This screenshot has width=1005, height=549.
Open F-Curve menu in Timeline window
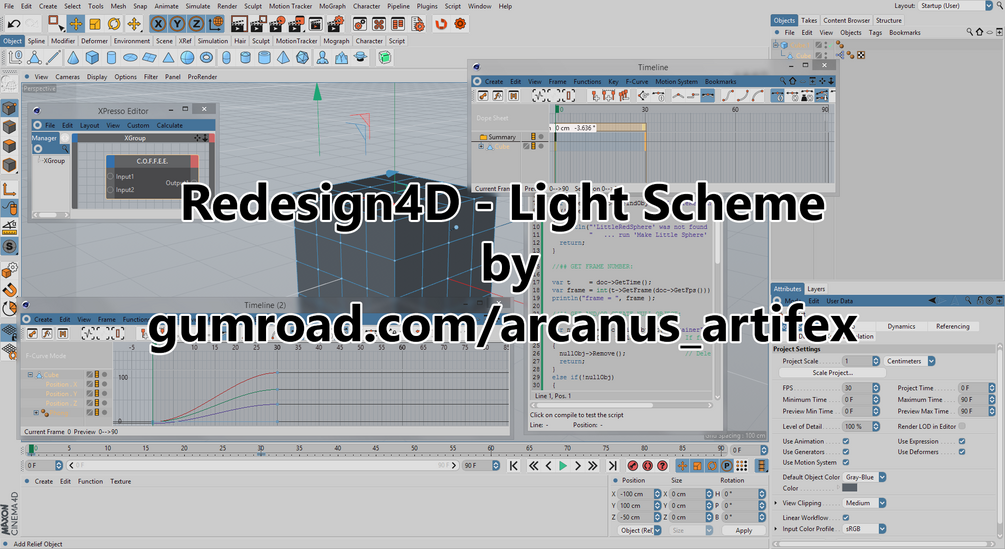point(636,81)
